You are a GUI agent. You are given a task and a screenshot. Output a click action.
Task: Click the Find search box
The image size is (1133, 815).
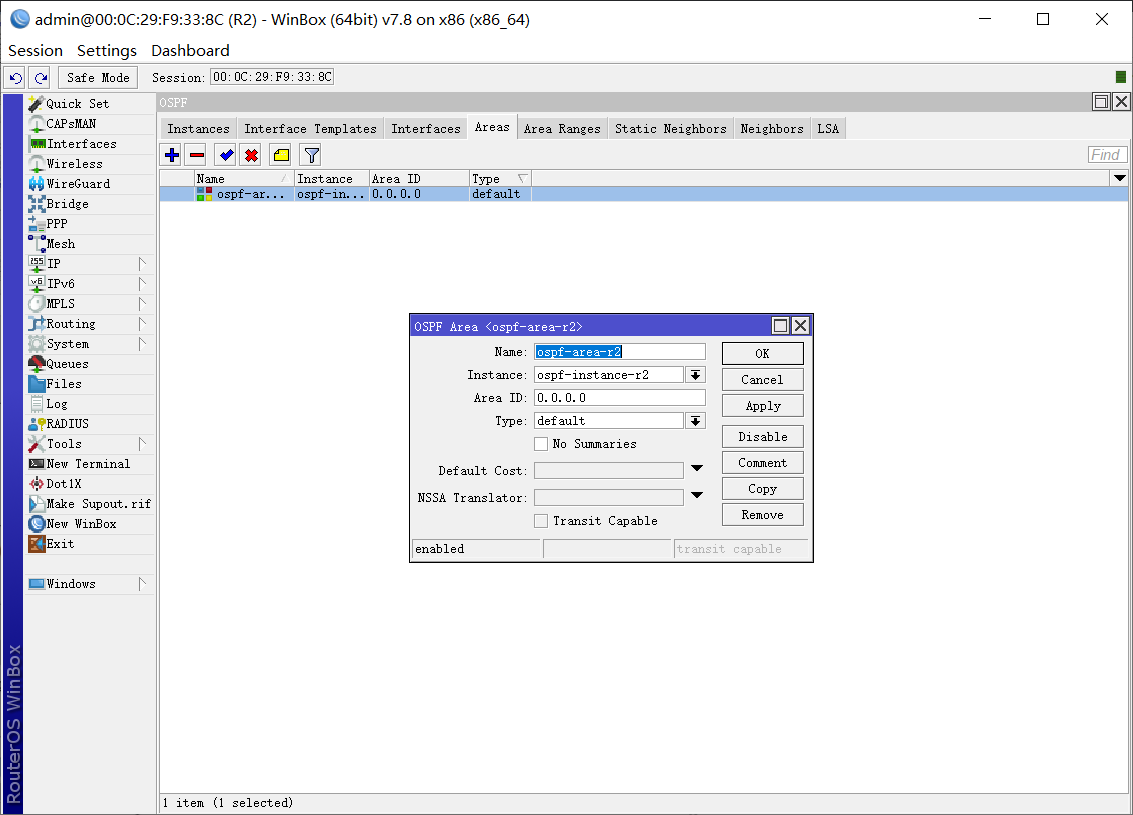(1106, 155)
